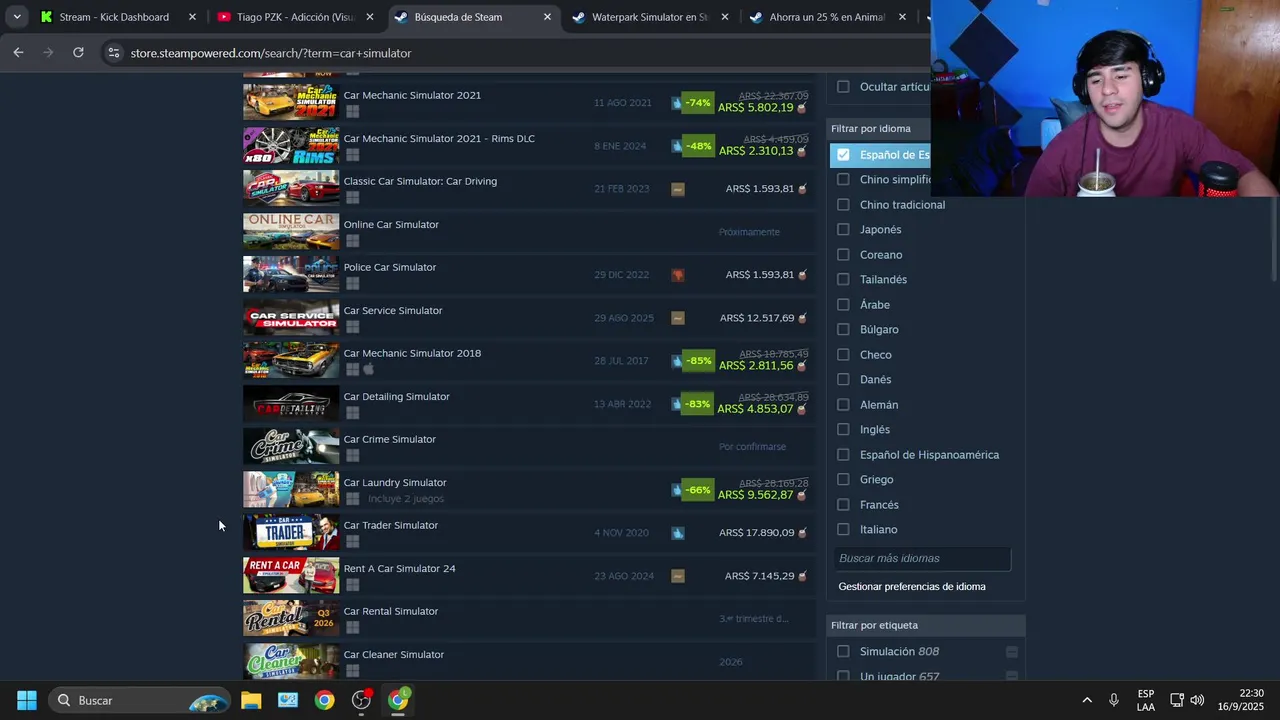
Task: Open Car Service Simulator result
Action: 529,317
